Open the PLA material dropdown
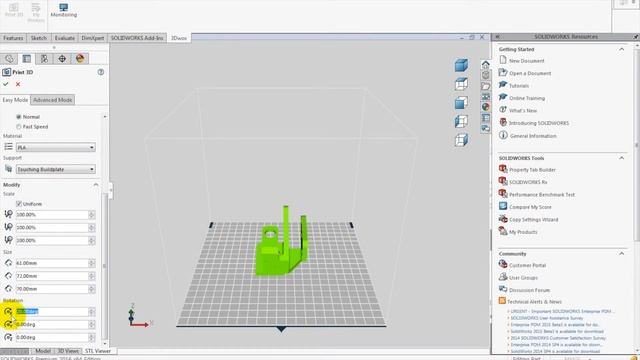640x360 pixels. click(56, 147)
